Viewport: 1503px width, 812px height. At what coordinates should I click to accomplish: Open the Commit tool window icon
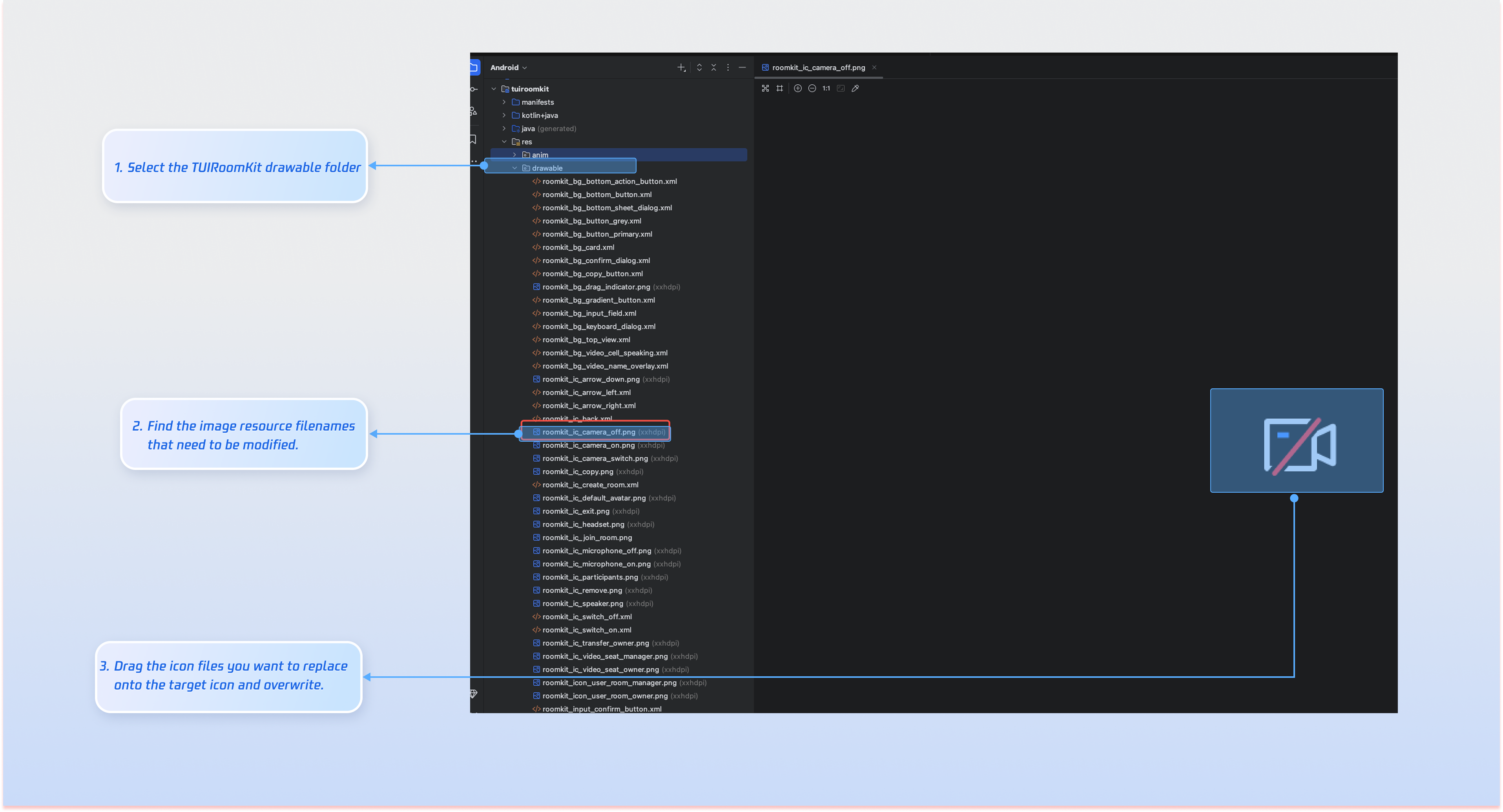click(474, 89)
